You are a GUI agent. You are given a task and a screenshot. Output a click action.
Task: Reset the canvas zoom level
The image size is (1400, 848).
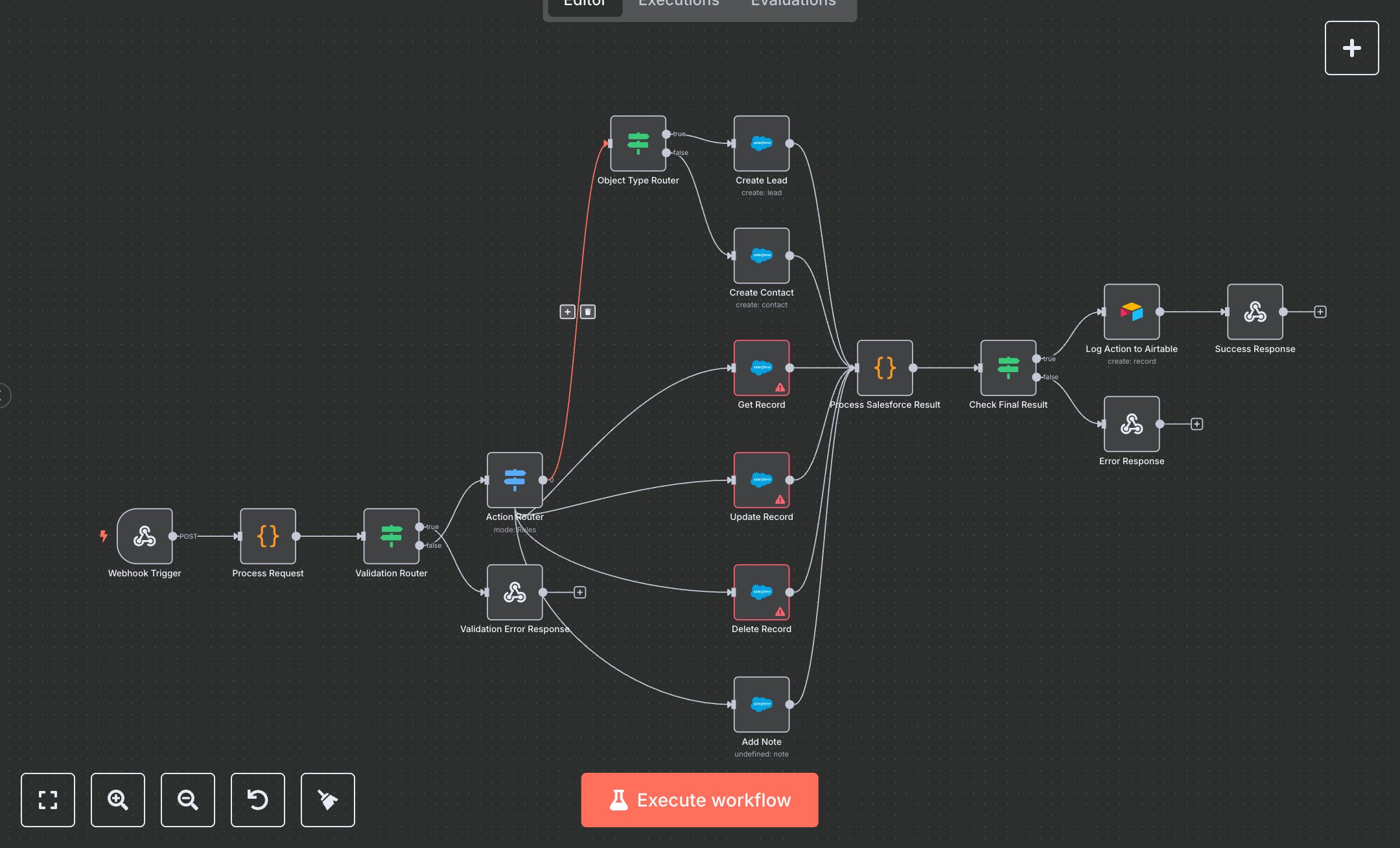[258, 799]
